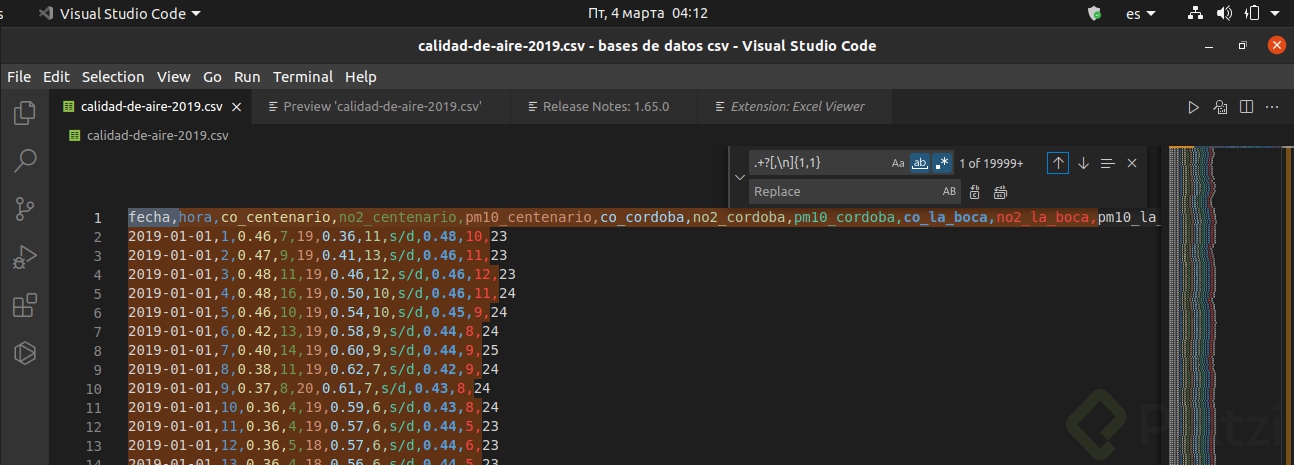Viewport: 1294px width, 465px height.
Task: Click the open preview icon in the editor title bar
Action: pyautogui.click(x=1220, y=107)
